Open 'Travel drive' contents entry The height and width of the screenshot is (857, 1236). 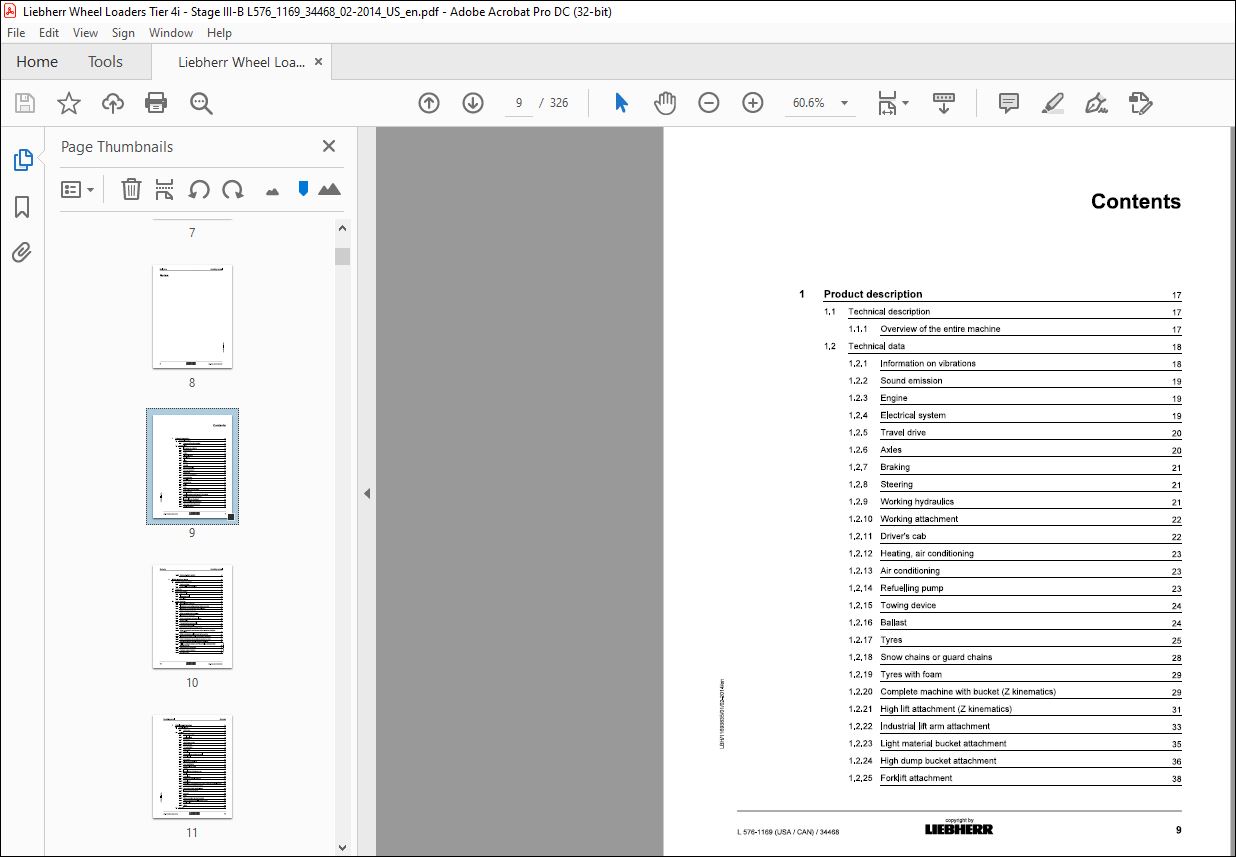[903, 433]
